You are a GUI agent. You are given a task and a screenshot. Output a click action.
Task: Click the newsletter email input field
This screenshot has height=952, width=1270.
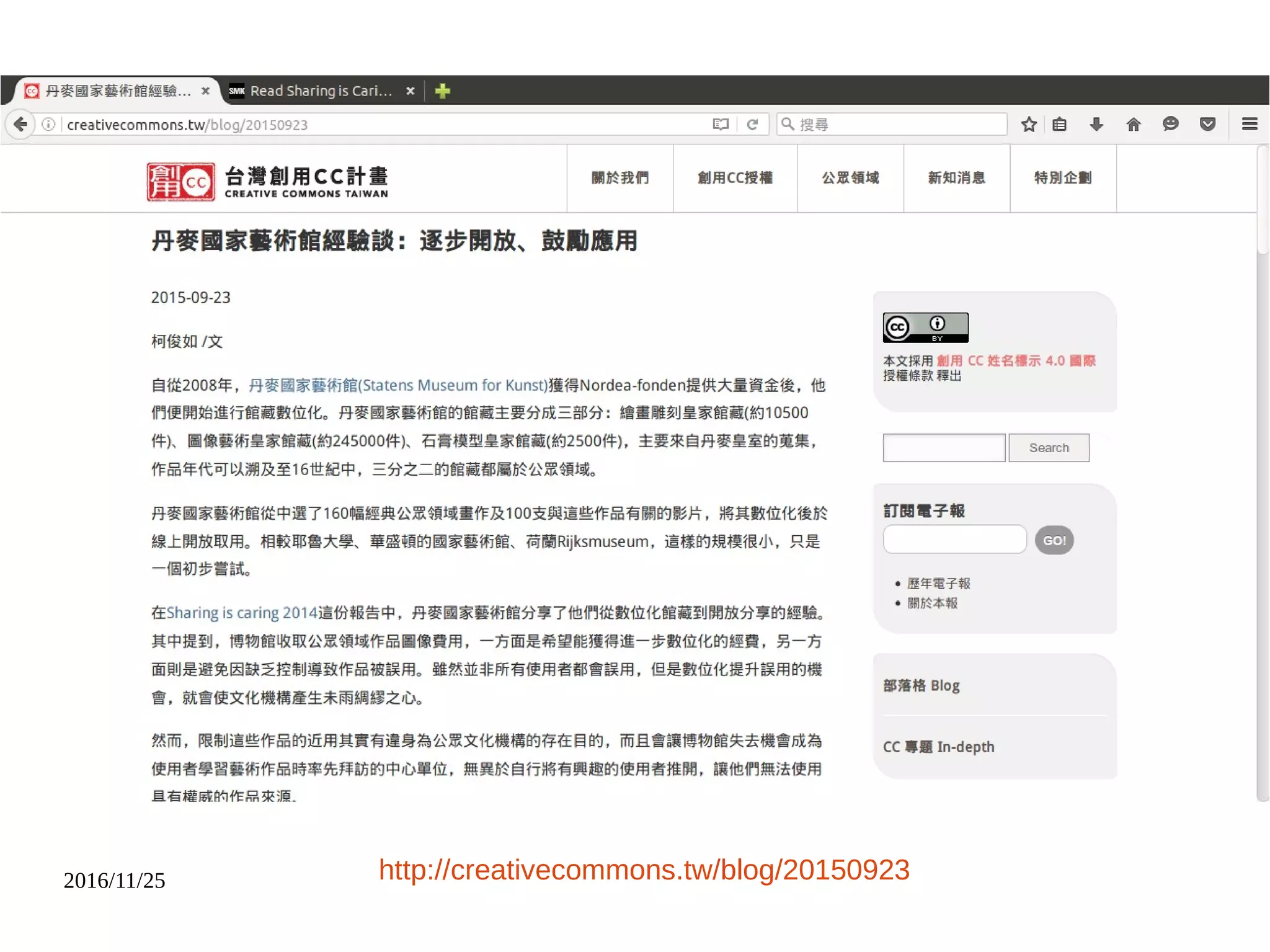(954, 540)
